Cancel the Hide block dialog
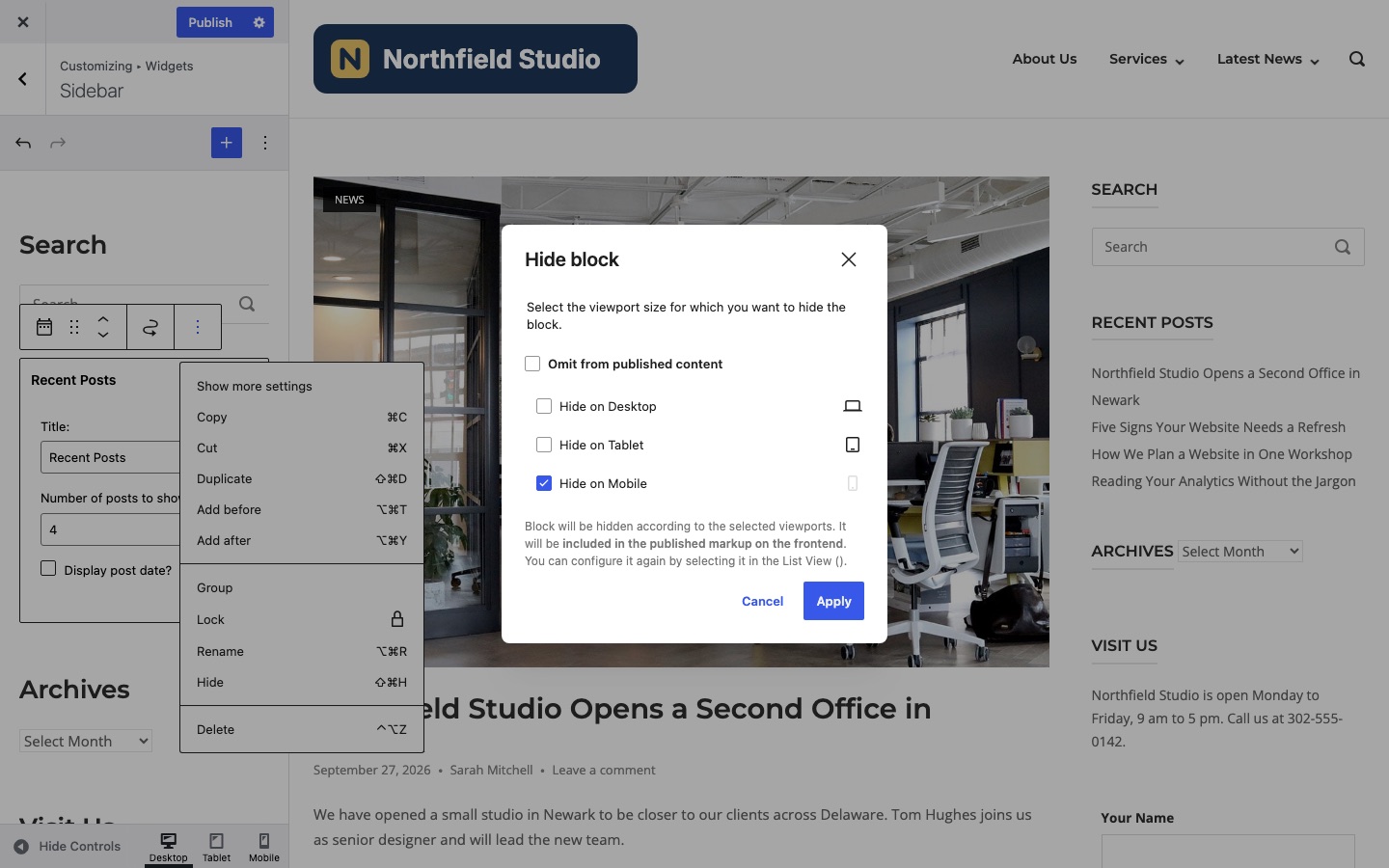 click(x=762, y=601)
